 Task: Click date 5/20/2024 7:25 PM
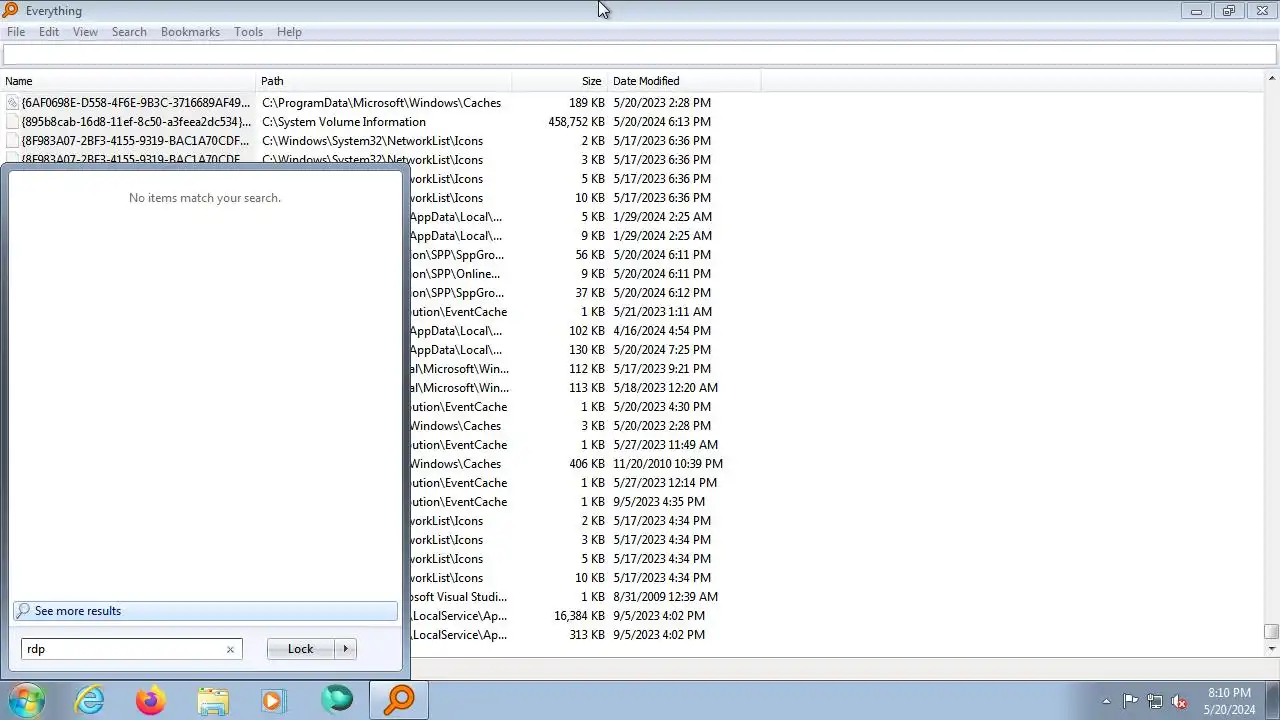click(x=662, y=350)
